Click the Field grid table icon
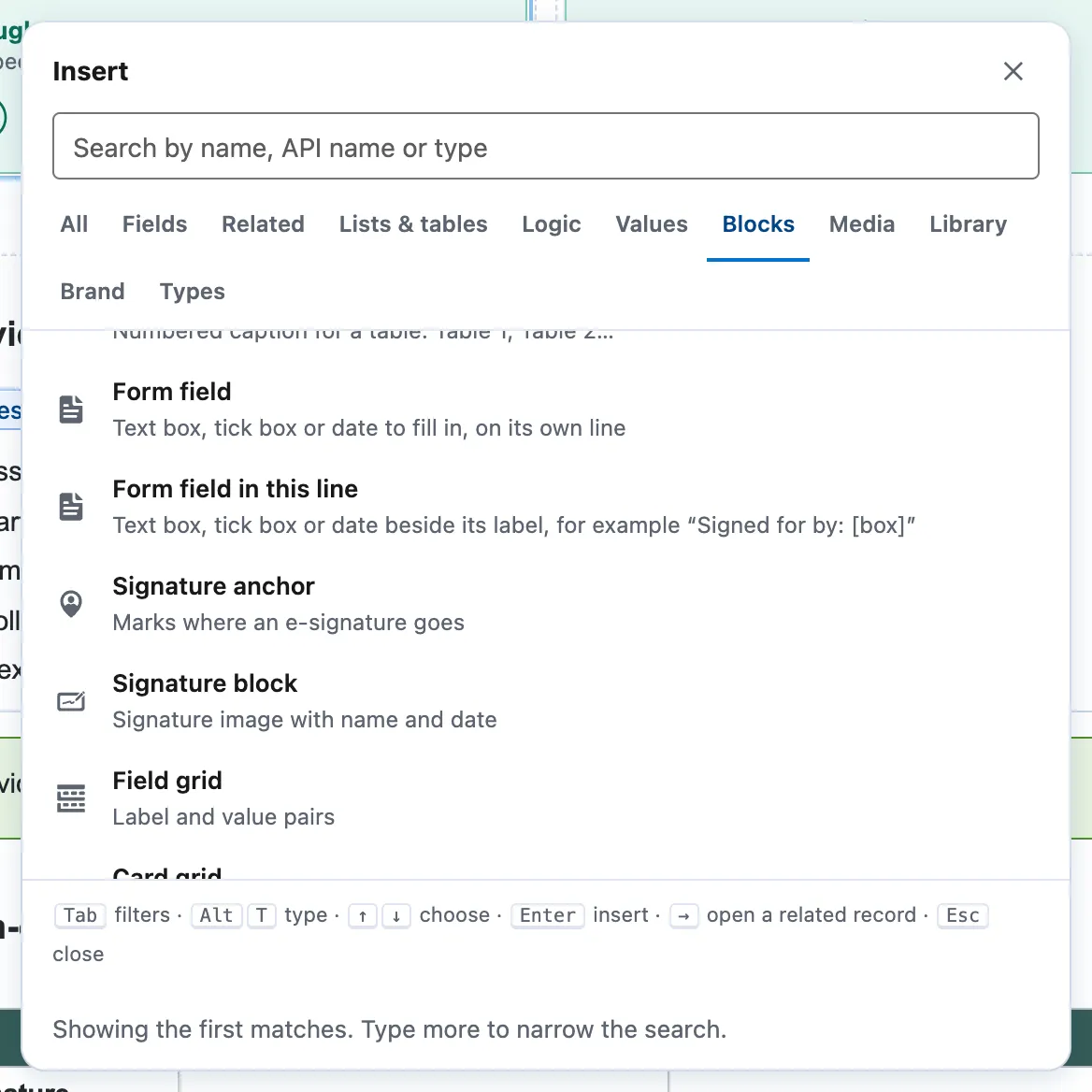 tap(71, 798)
